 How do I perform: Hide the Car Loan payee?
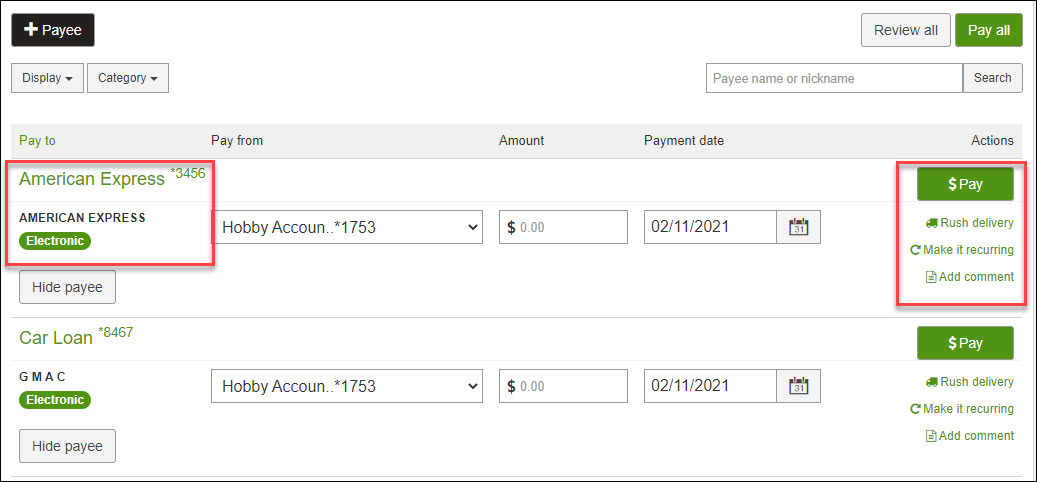click(67, 446)
